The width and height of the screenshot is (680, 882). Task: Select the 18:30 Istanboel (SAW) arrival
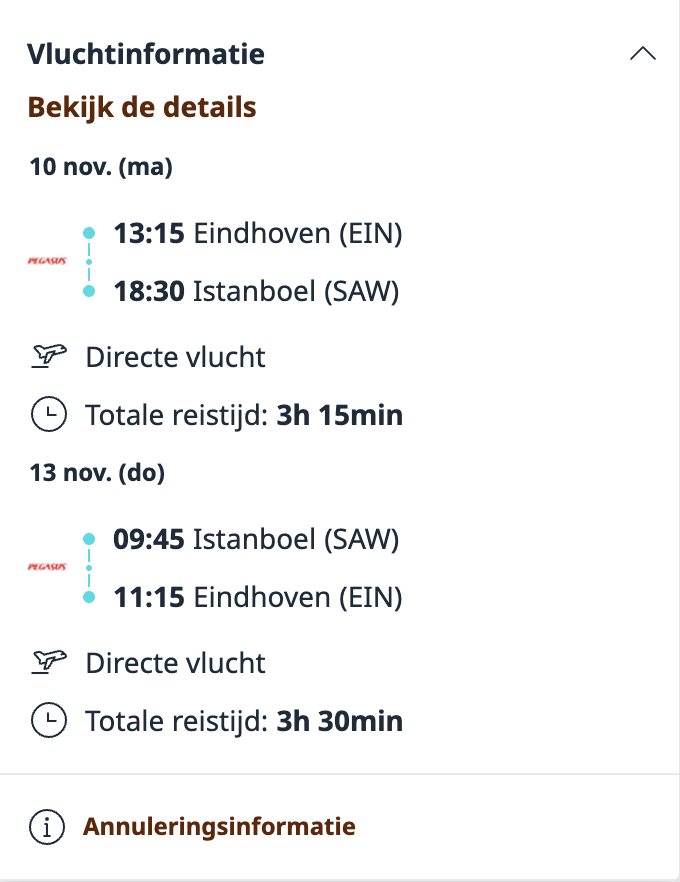[256, 291]
